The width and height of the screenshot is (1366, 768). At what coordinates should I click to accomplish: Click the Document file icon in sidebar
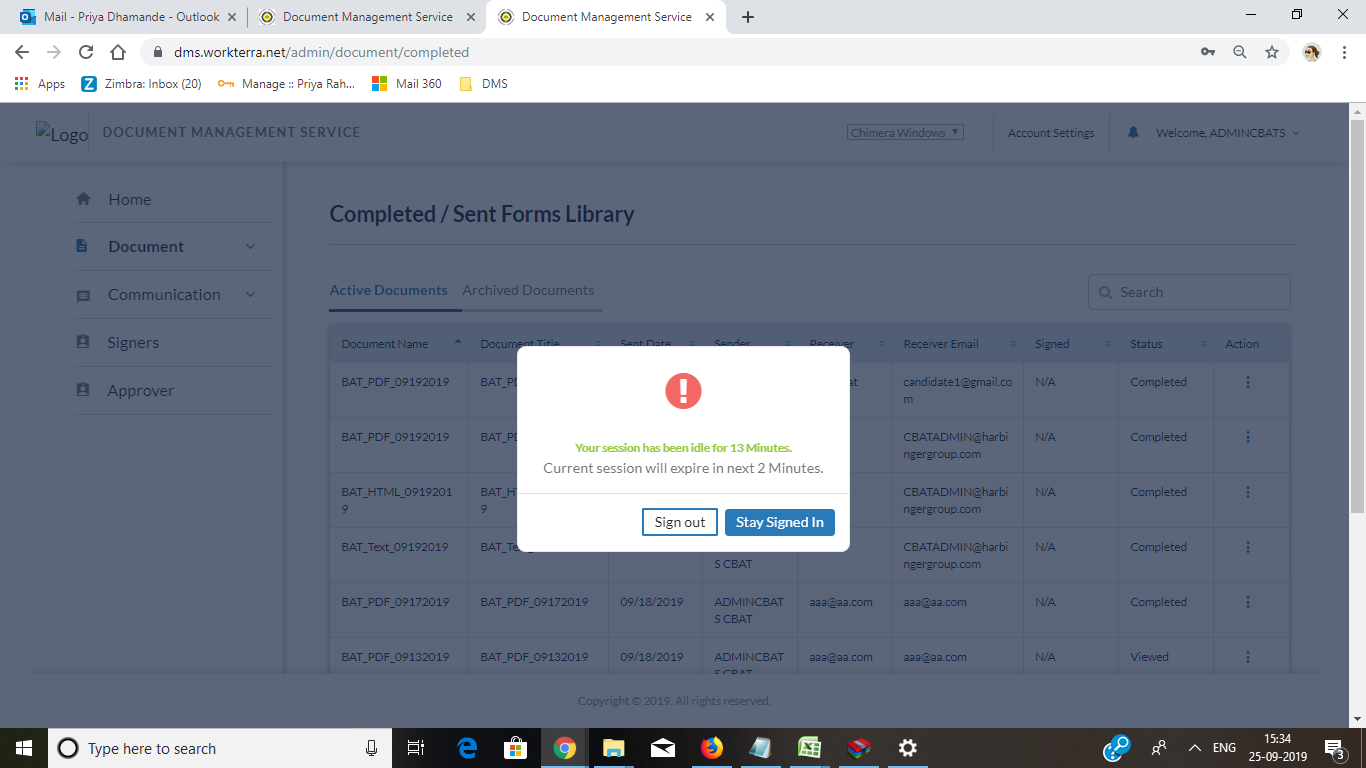coord(83,246)
